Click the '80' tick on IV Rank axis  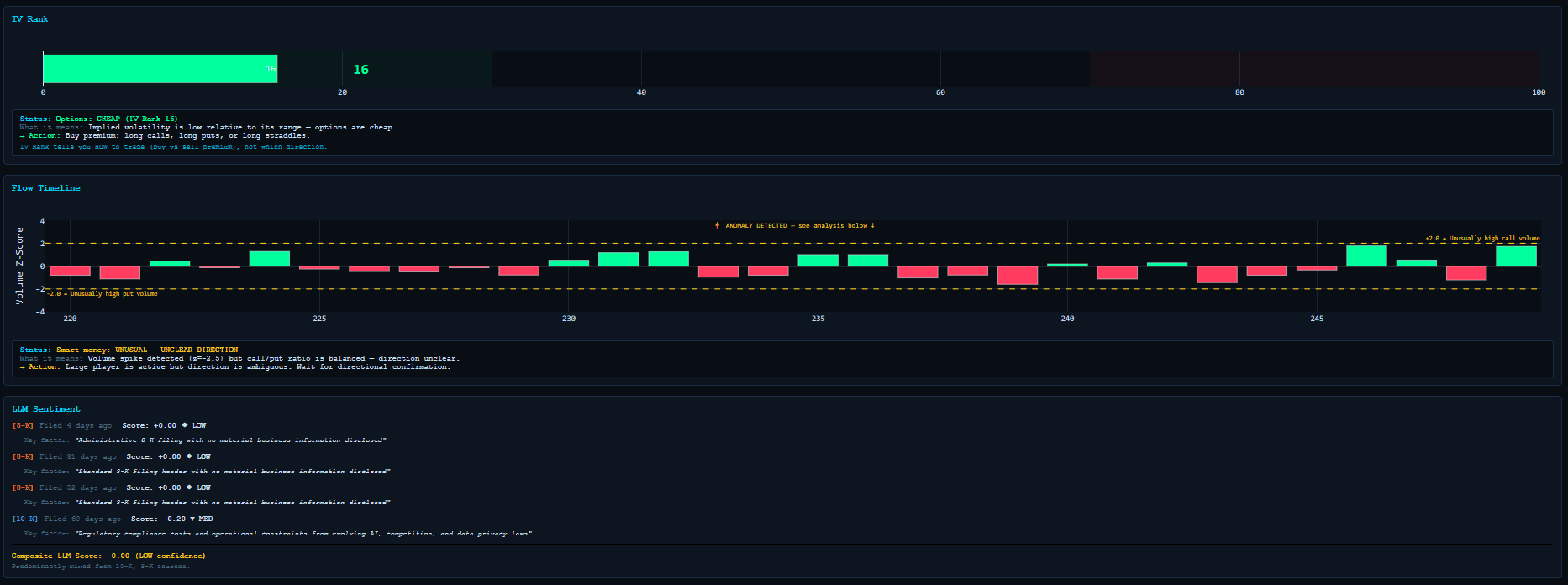click(x=1239, y=92)
